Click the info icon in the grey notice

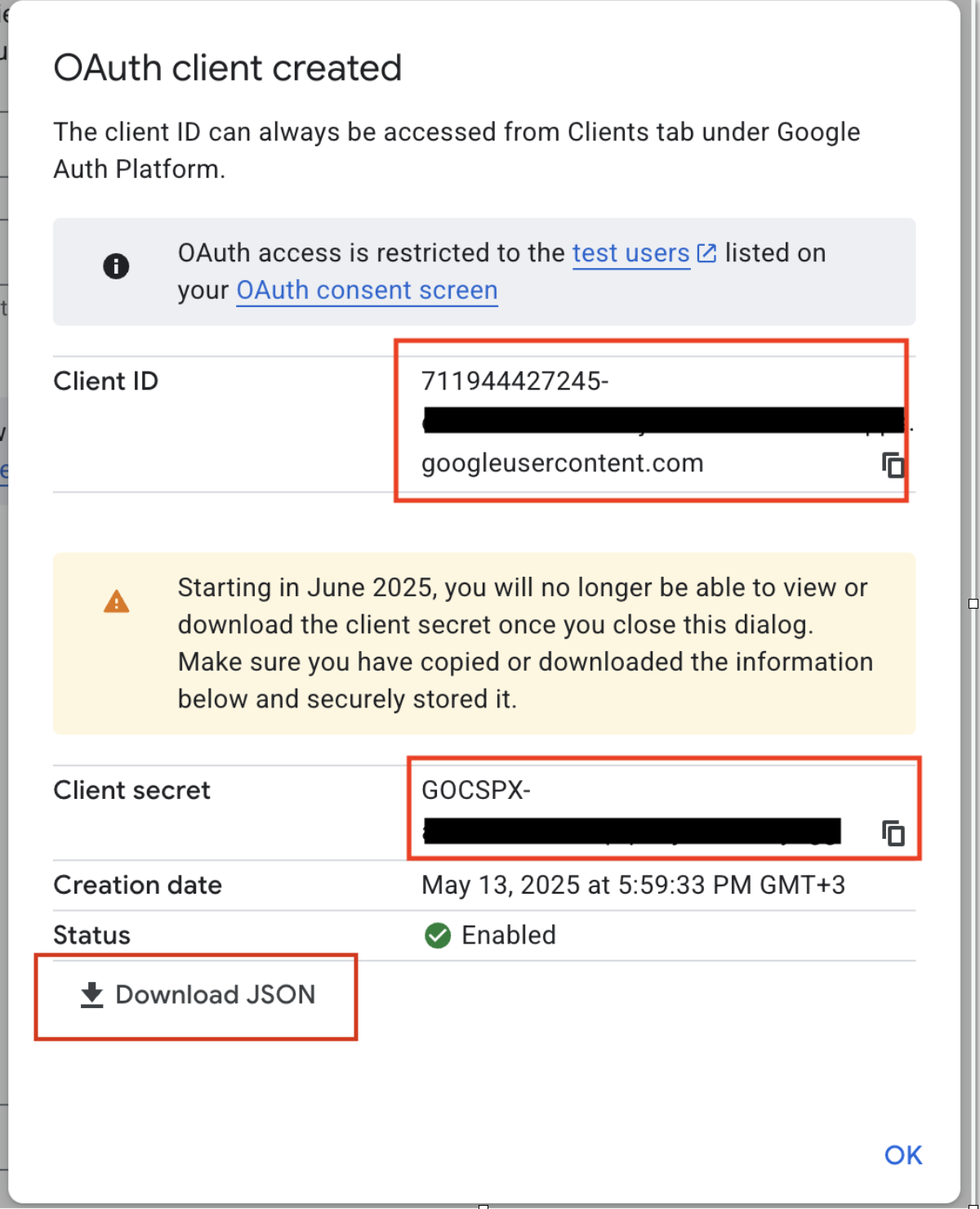[x=116, y=265]
